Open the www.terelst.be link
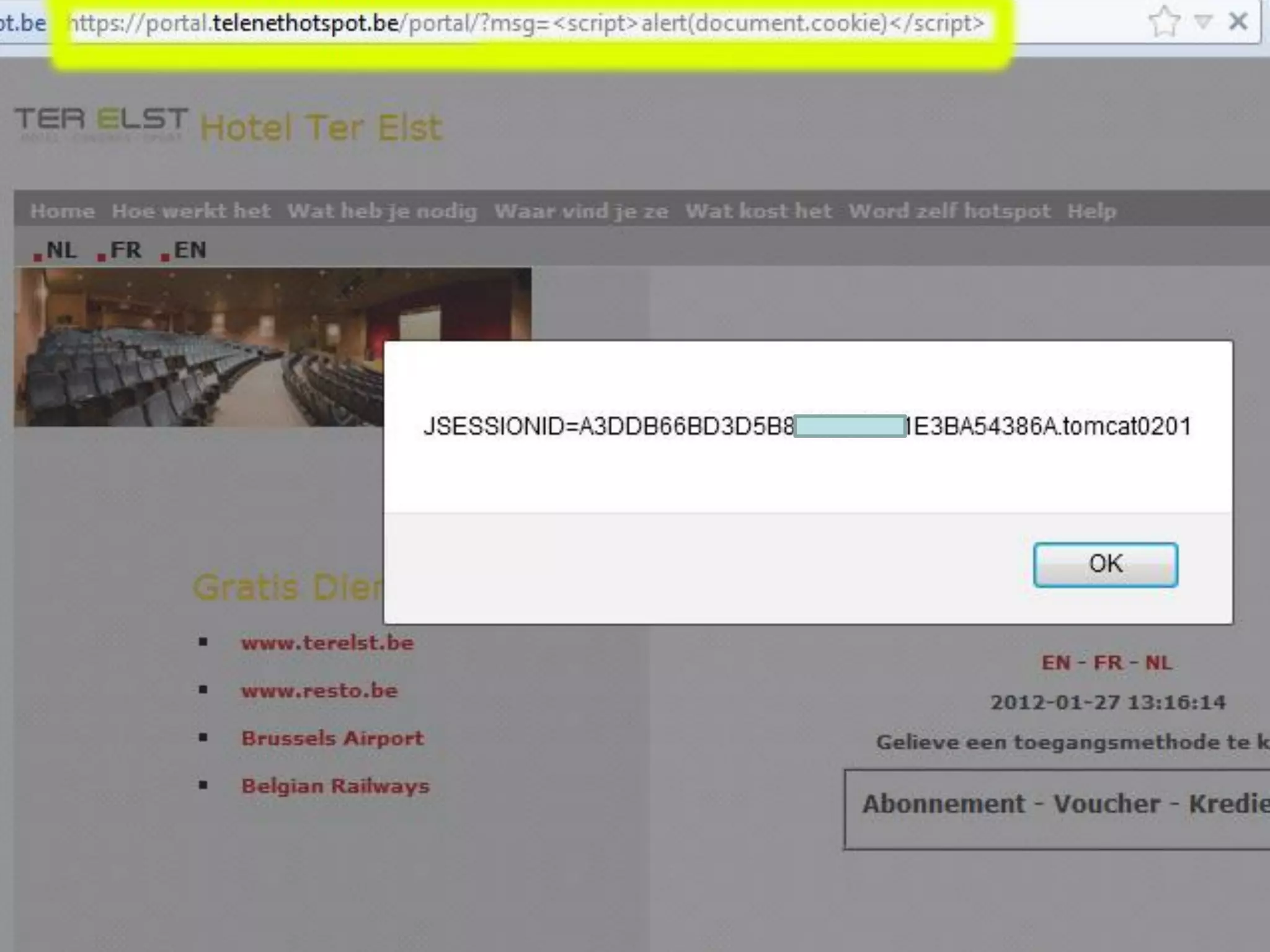1270x952 pixels. click(327, 643)
